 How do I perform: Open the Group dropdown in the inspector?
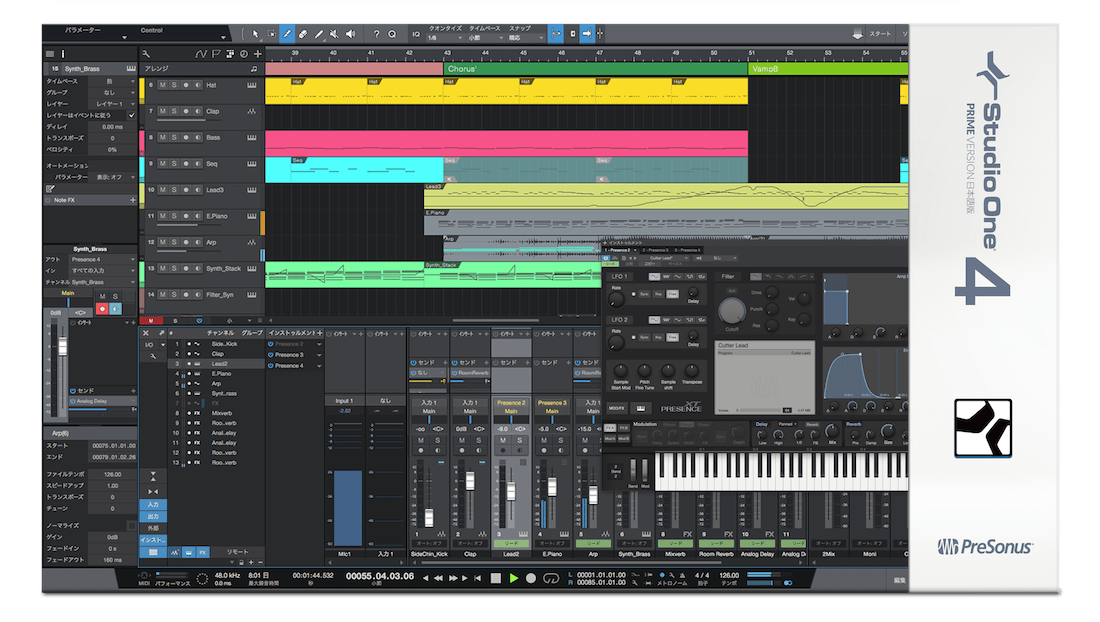click(x=111, y=93)
